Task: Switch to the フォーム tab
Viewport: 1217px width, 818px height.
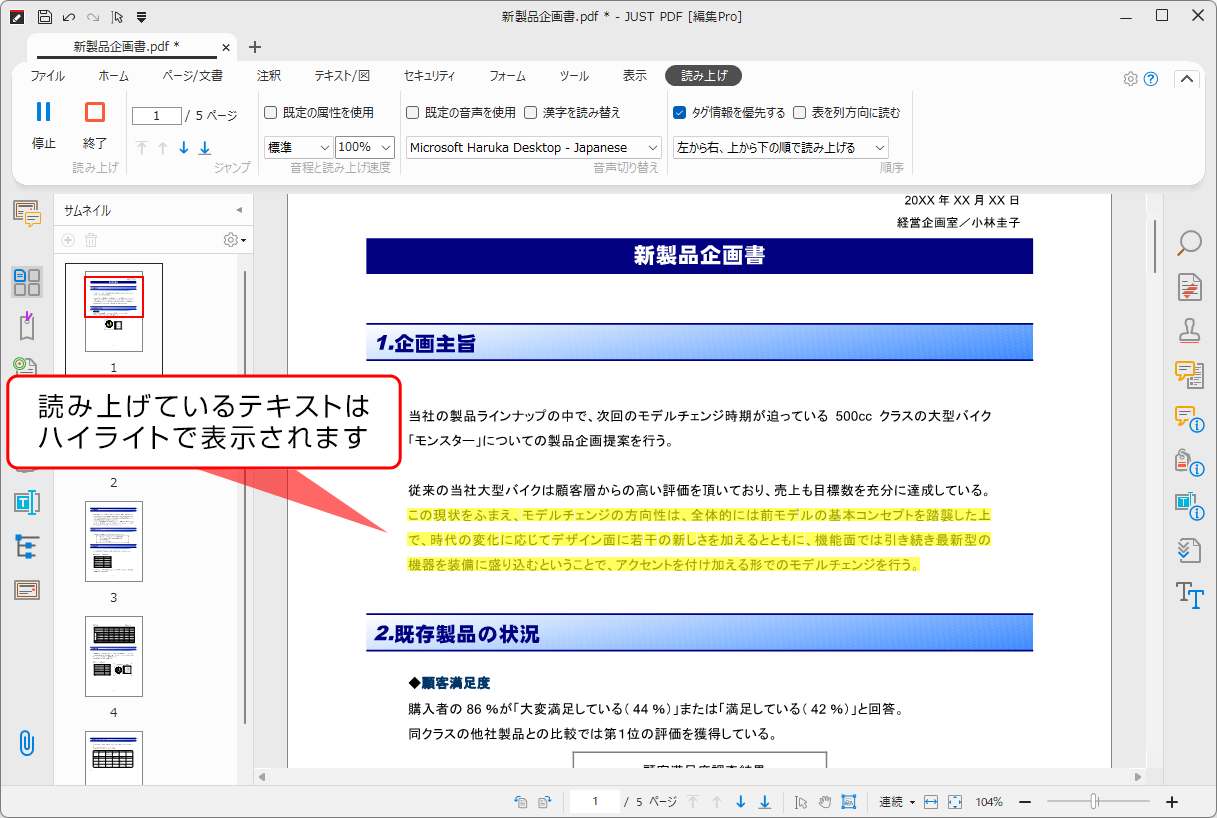Action: pos(507,76)
